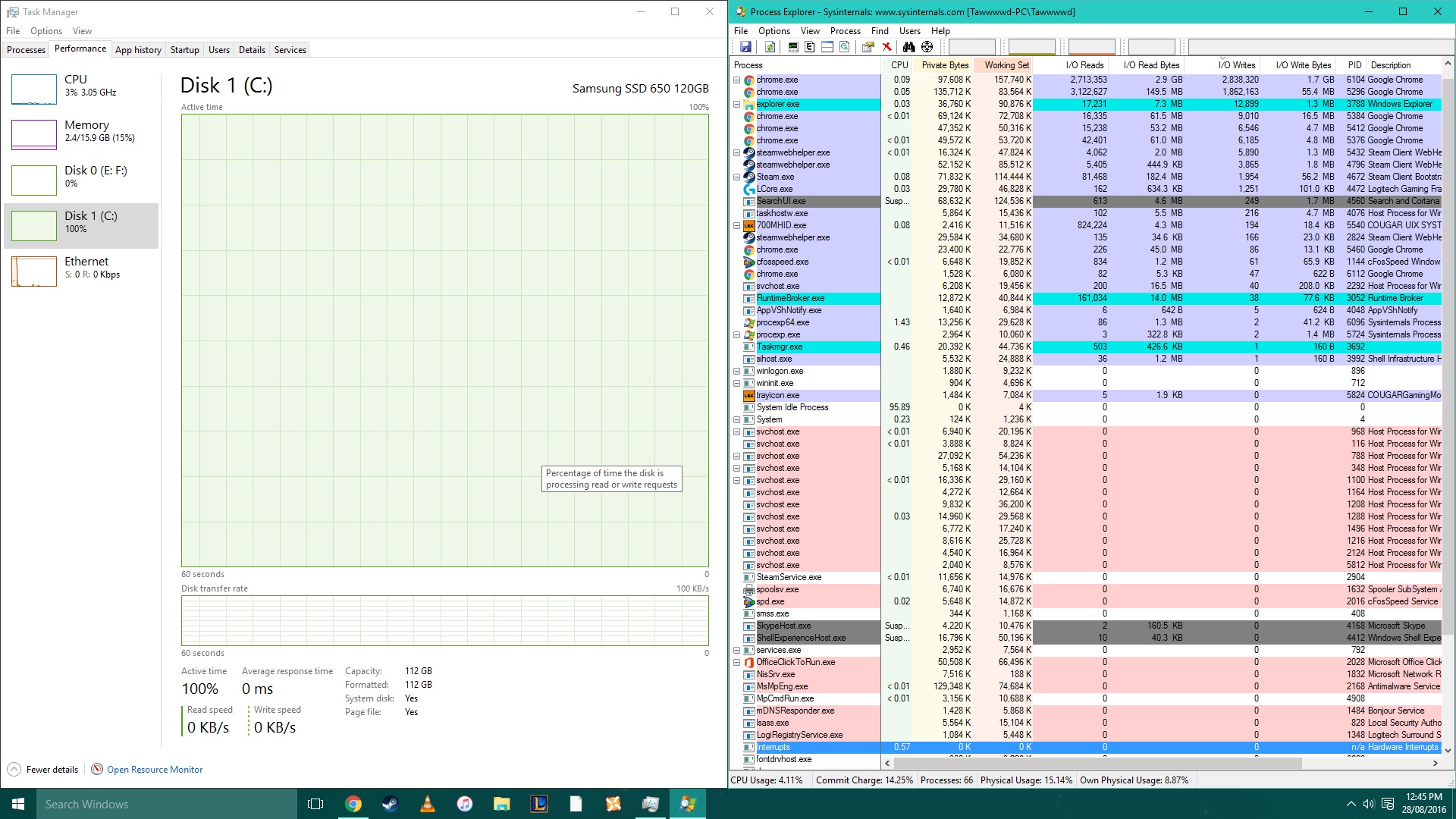1456x819 pixels.
Task: Select the Taskmgr.exe process row
Action: coord(1086,347)
